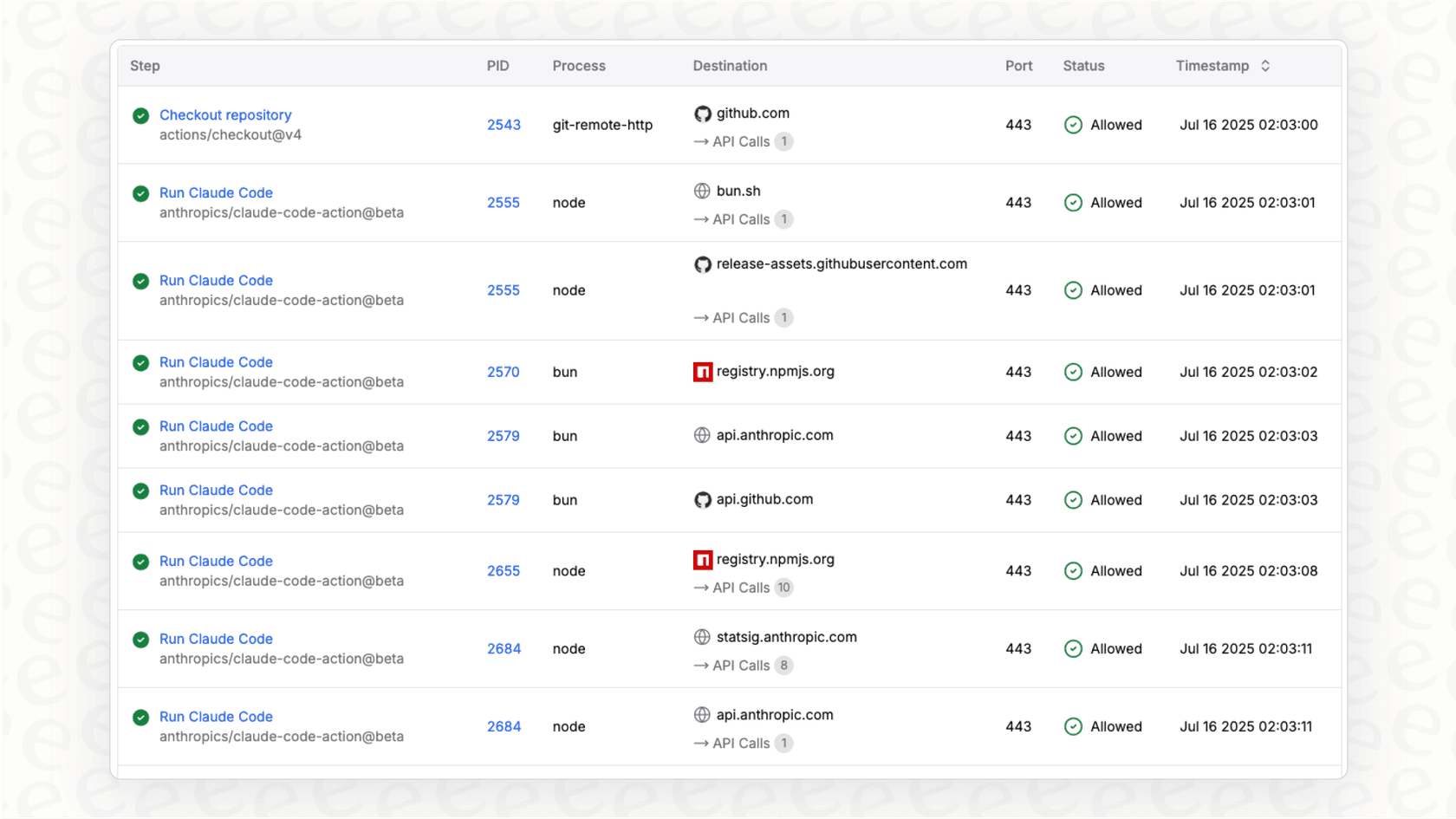This screenshot has height=819, width=1456.
Task: Click the Allowed status check in the first row
Action: click(x=1073, y=125)
